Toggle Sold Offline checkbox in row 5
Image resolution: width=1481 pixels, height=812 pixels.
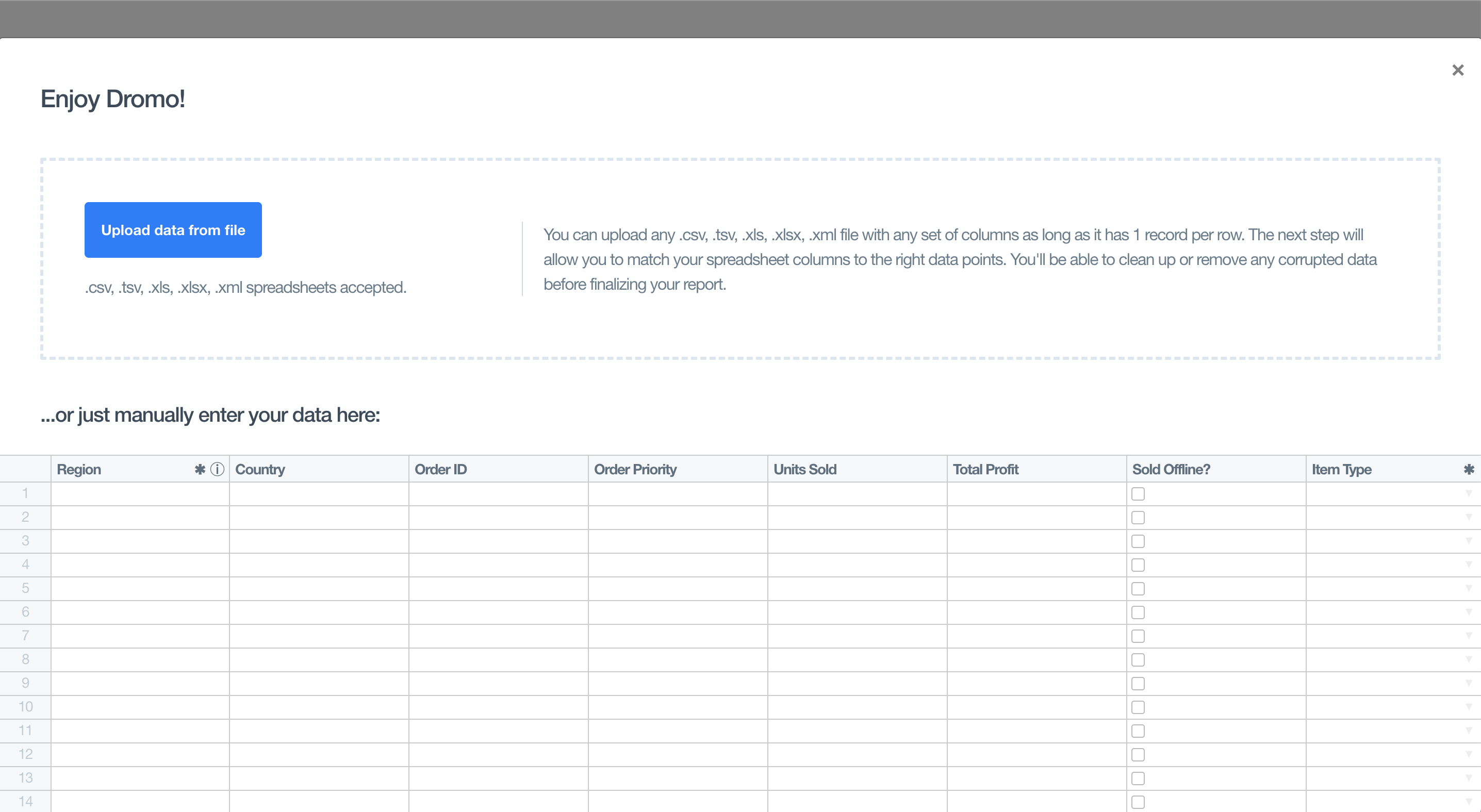pos(1138,588)
